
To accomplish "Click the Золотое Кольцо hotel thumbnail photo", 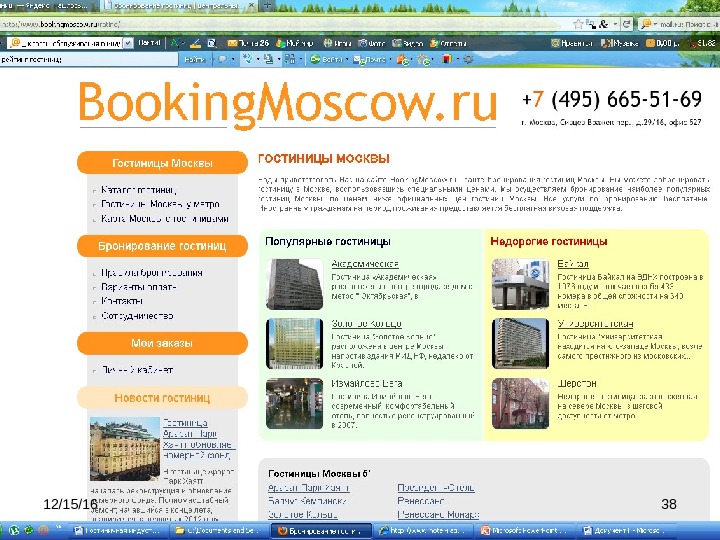I will (294, 343).
